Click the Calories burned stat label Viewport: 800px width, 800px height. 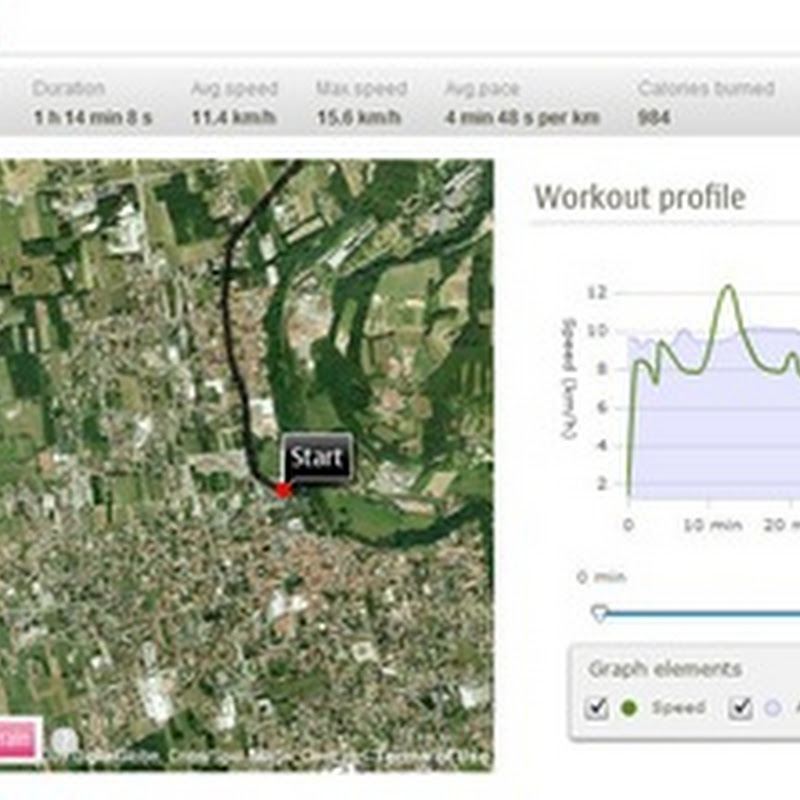coord(706,89)
